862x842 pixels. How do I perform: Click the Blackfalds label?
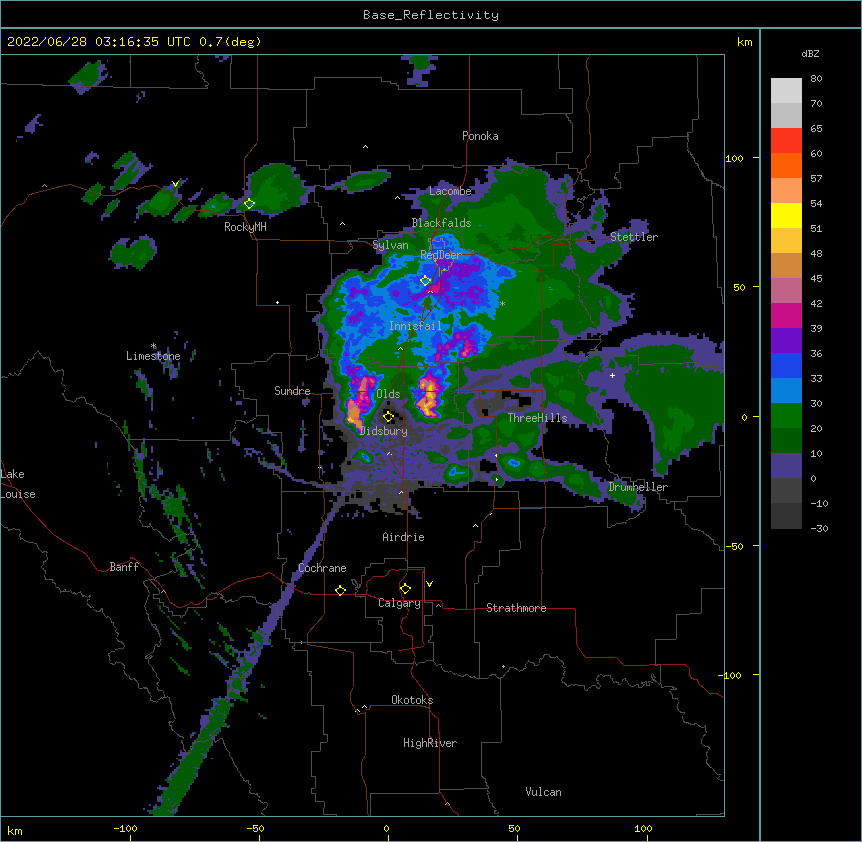pos(441,223)
